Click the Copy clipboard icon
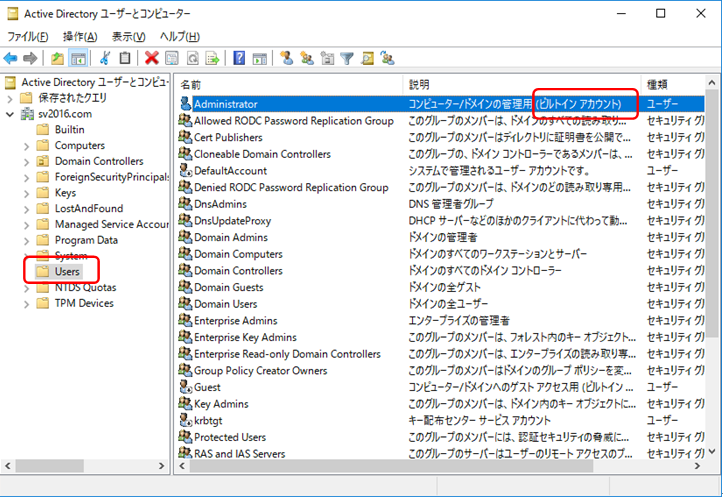This screenshot has height=497, width=723. point(125,59)
